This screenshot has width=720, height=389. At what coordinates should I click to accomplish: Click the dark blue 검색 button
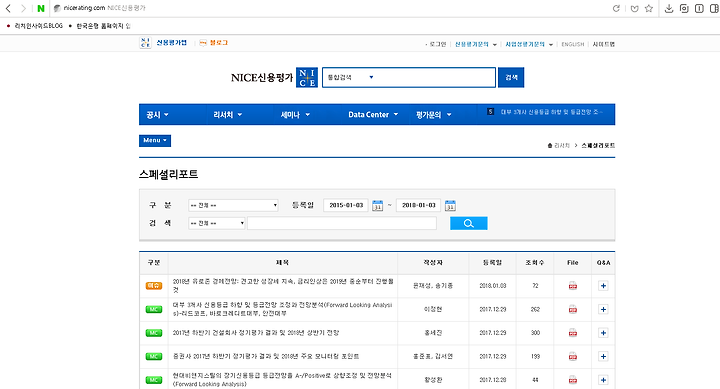(x=511, y=77)
